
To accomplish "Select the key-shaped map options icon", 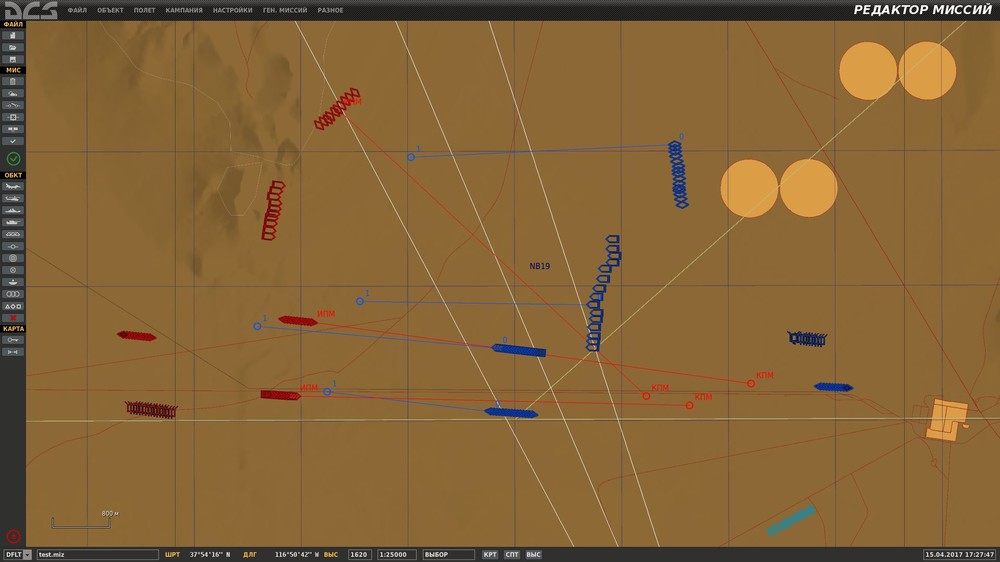I will click(x=13, y=340).
